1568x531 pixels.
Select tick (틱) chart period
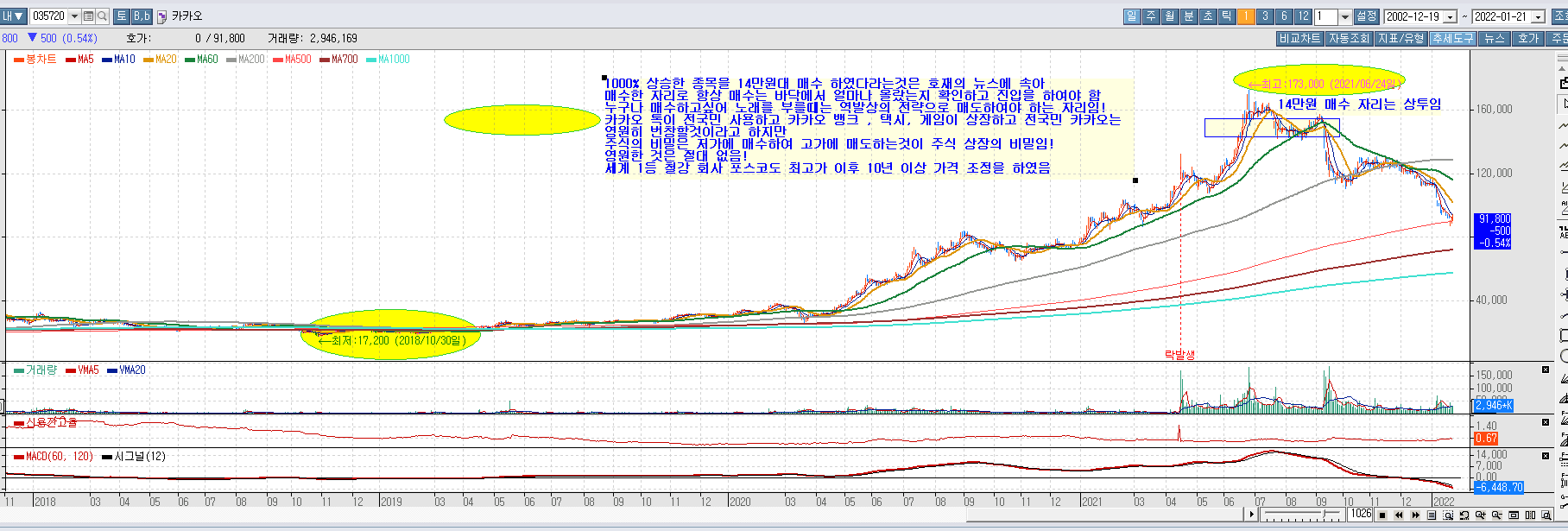[x=1227, y=16]
